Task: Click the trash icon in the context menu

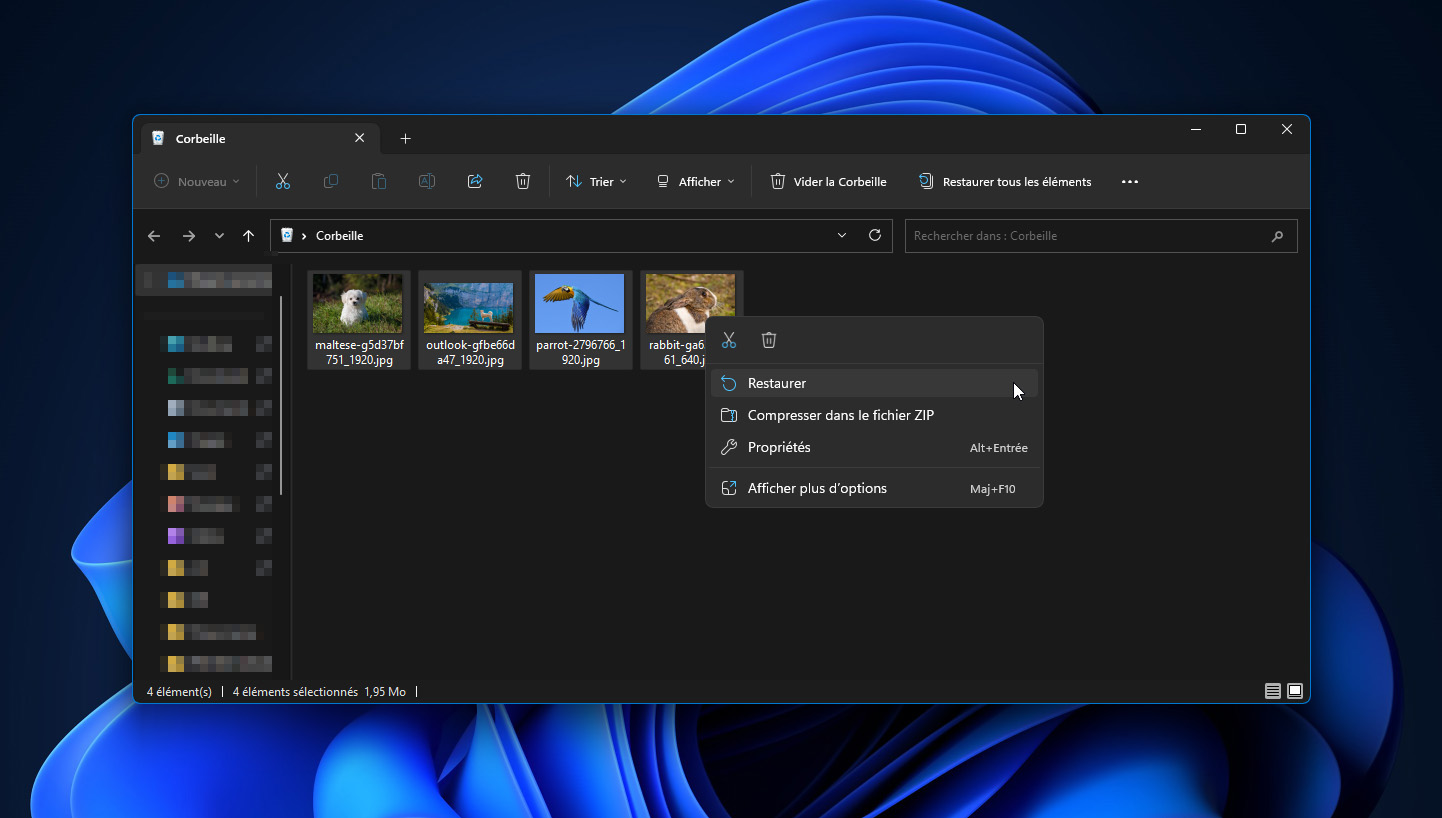Action: pos(769,340)
